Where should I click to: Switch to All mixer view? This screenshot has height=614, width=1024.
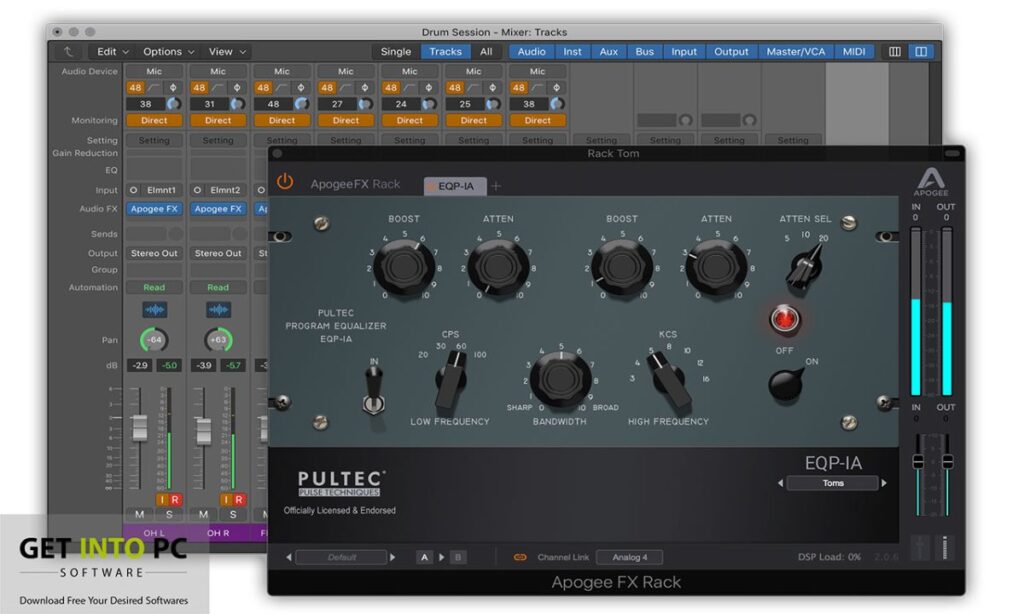tap(486, 52)
